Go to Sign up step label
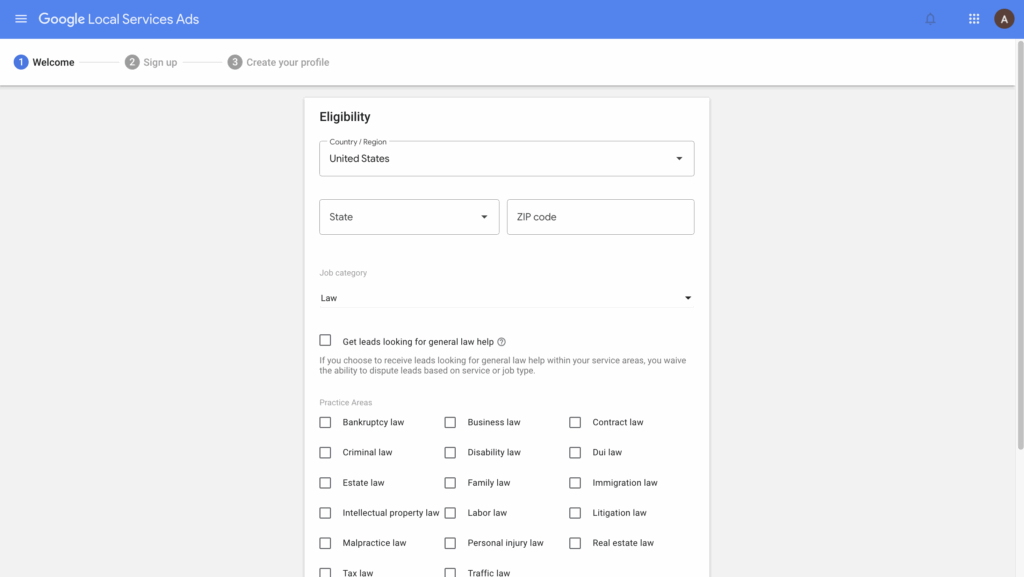Screen dimensions: 1024x577 (x=160, y=62)
